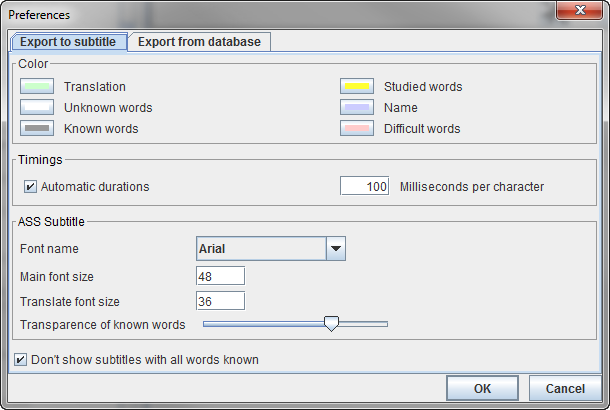Screen dimensions: 610x410
Task: Click the Milliseconds per character field
Action: coord(365,186)
